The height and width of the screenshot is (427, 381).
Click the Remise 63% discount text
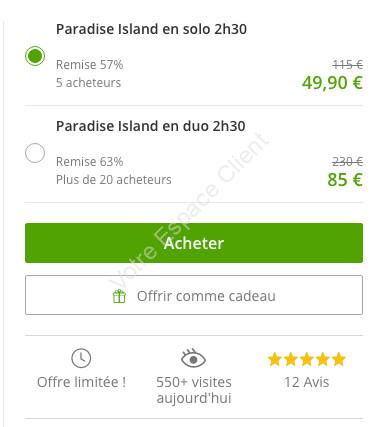90,162
